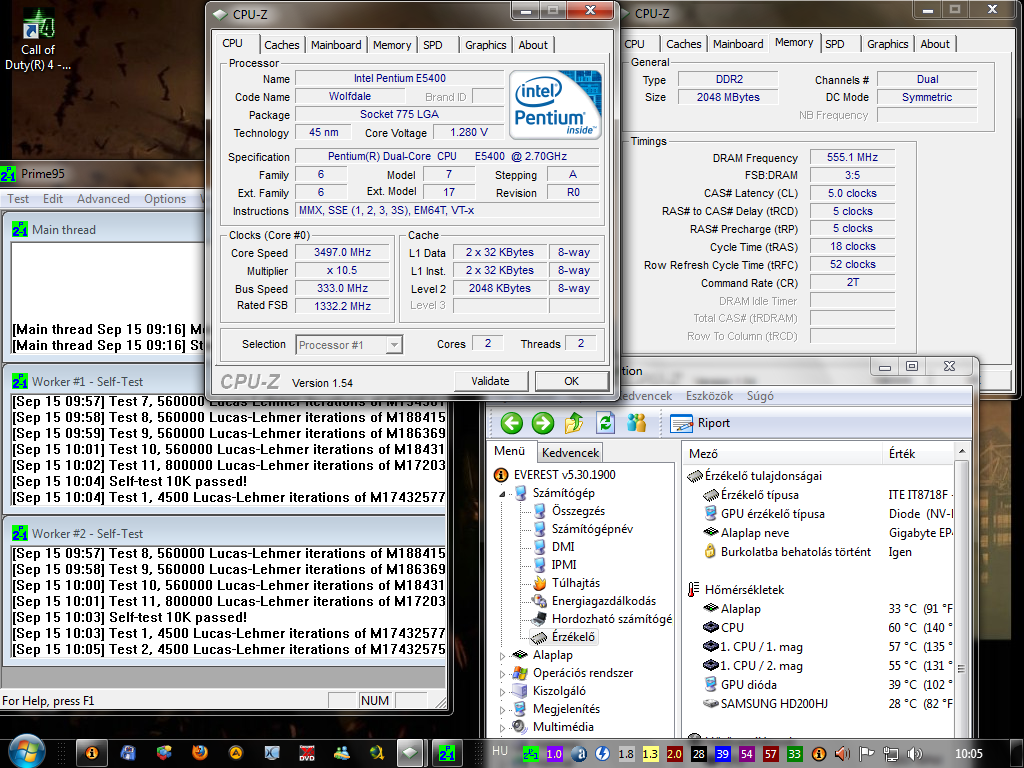Viewport: 1024px width, 768px height.
Task: Switch to Kedvencek tab in EVEREST sidebar
Action: pyautogui.click(x=570, y=453)
